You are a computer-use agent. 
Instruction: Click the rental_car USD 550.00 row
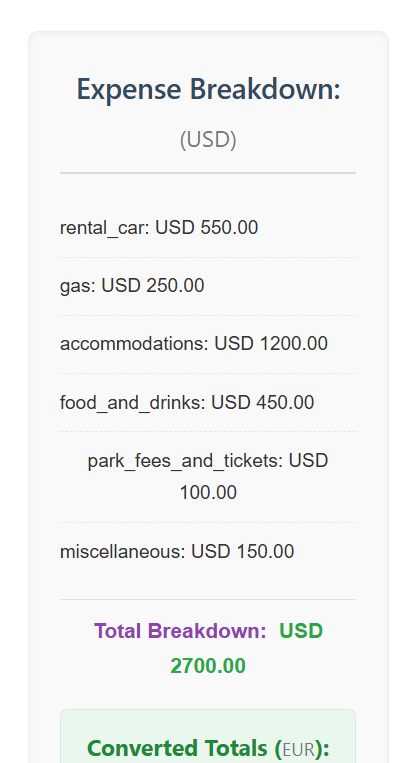tap(208, 228)
